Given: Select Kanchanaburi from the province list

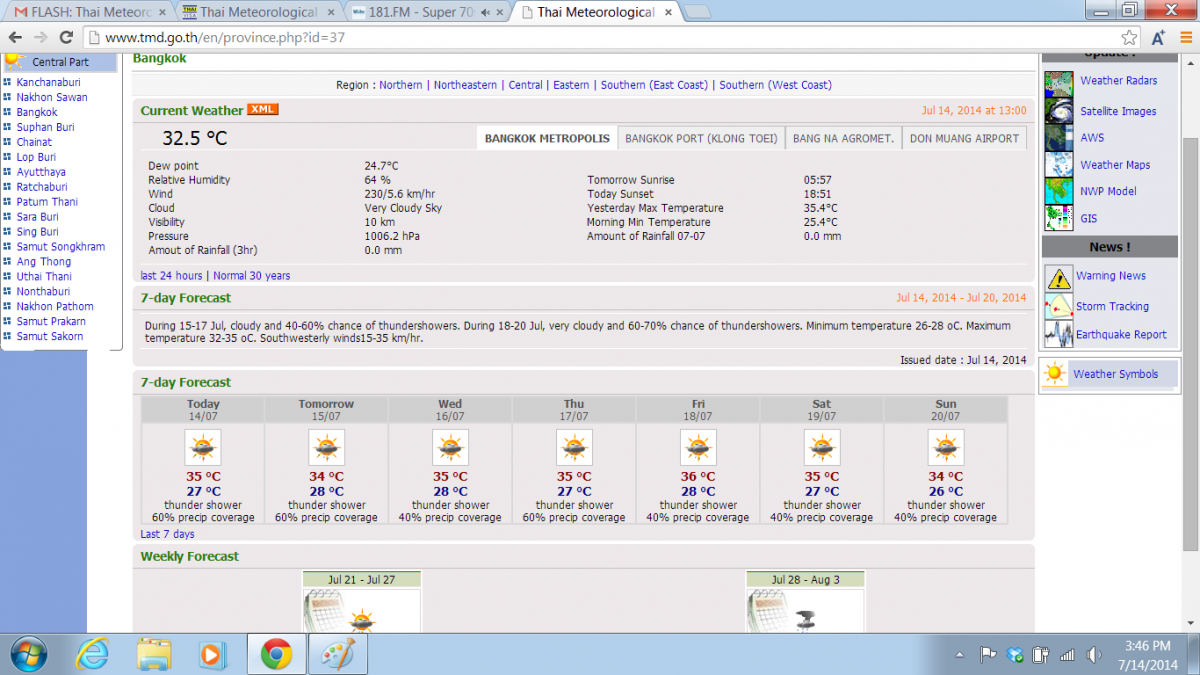Looking at the screenshot, I should (48, 82).
